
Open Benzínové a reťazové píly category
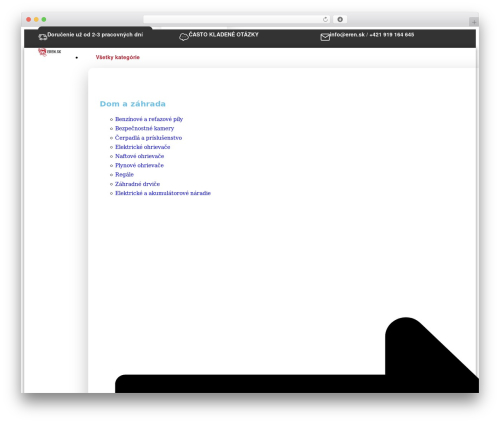149,119
